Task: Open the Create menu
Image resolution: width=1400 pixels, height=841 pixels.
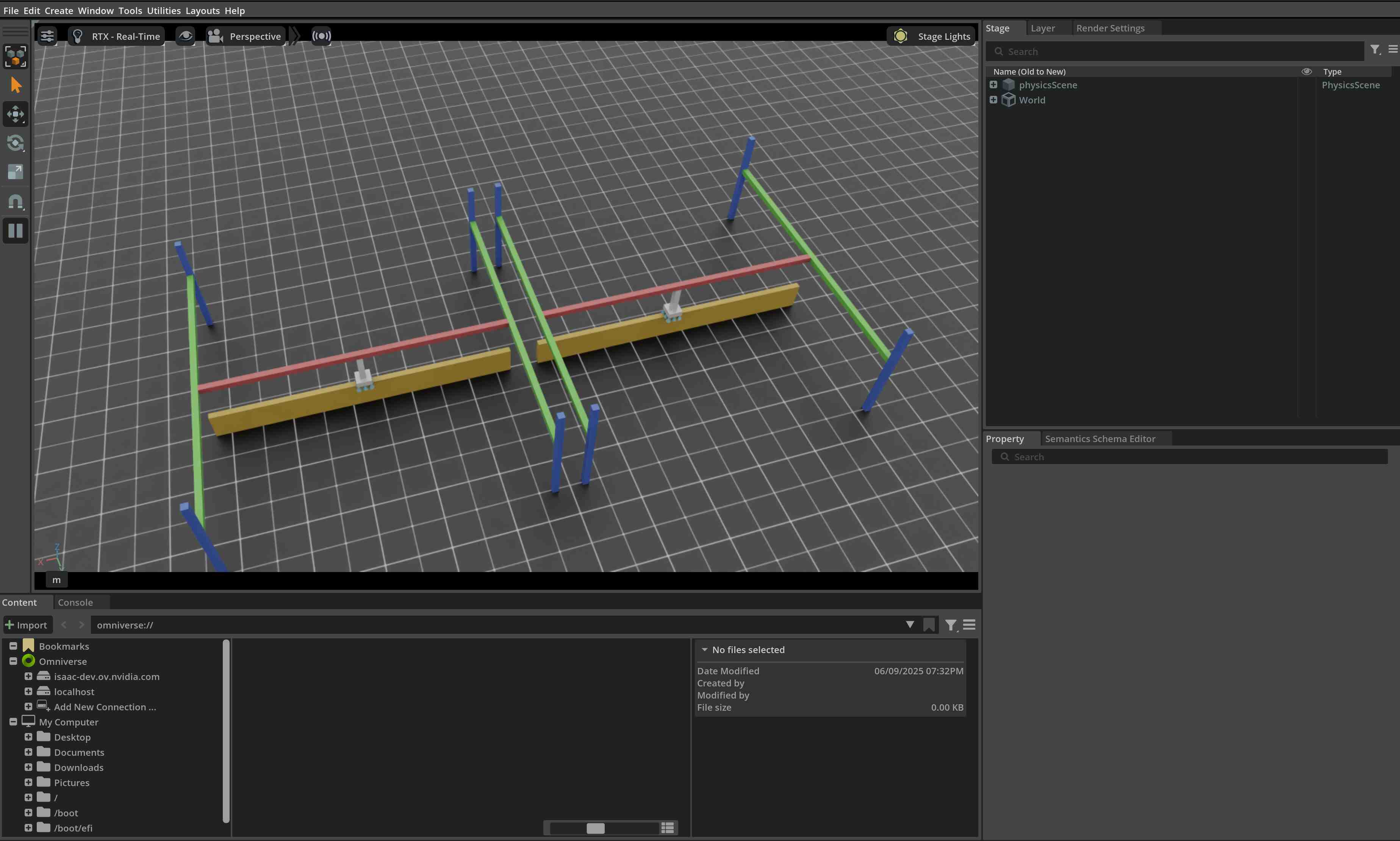Action: tap(59, 10)
